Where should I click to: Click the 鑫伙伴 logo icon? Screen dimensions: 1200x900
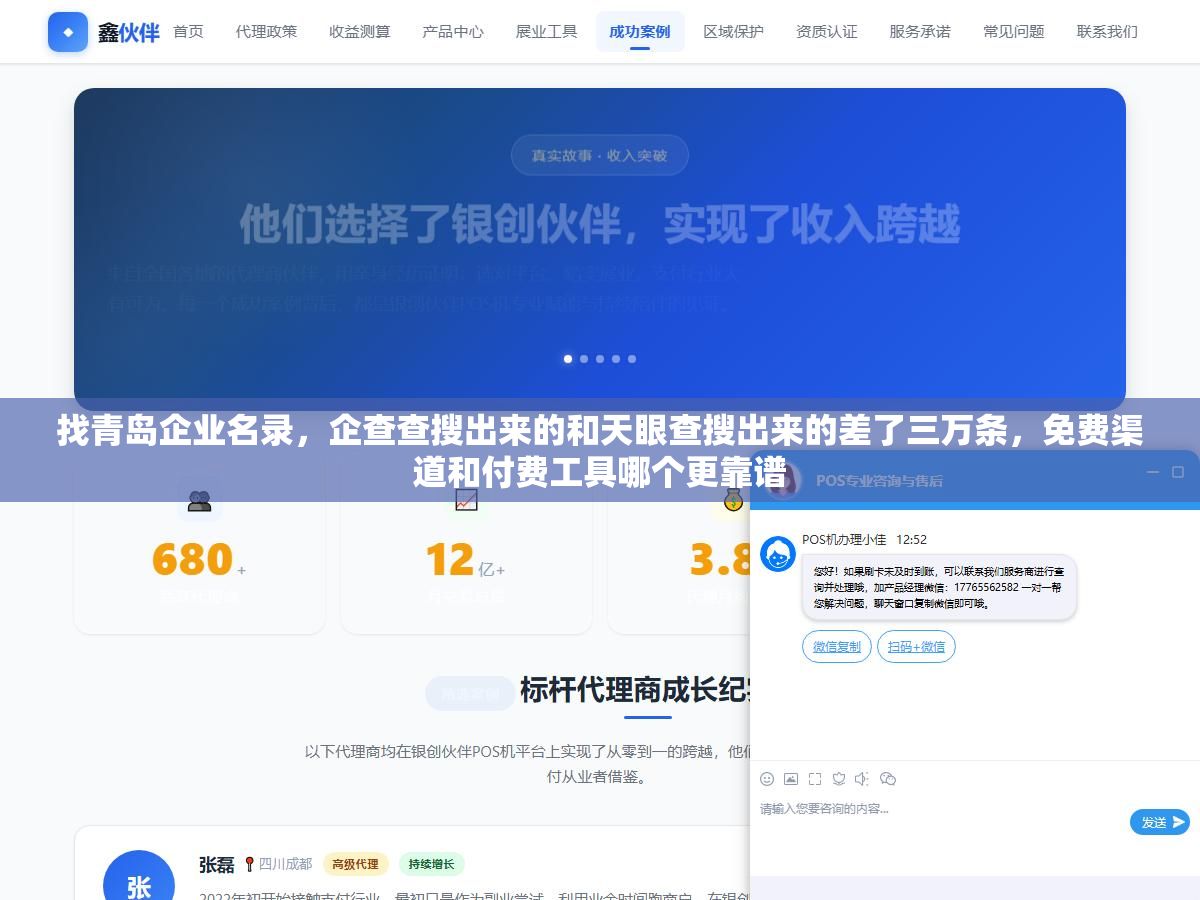click(x=68, y=32)
